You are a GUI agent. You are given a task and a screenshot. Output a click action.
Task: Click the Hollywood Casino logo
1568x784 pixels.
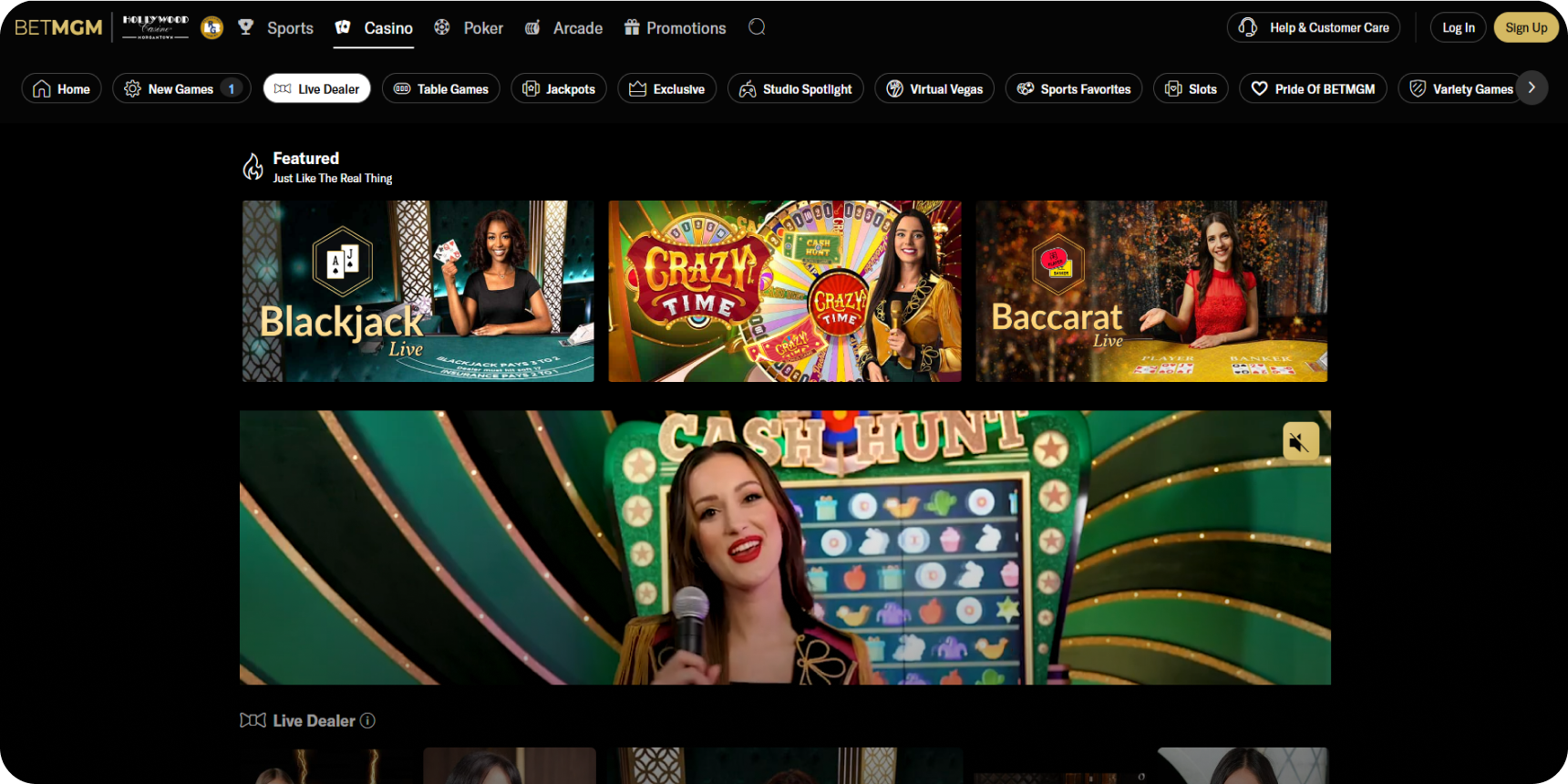[x=156, y=27]
